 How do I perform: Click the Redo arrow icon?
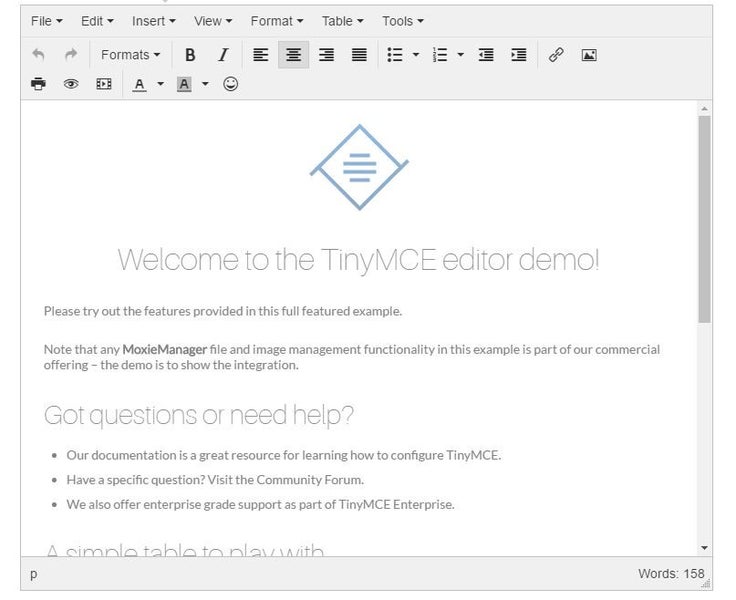71,55
